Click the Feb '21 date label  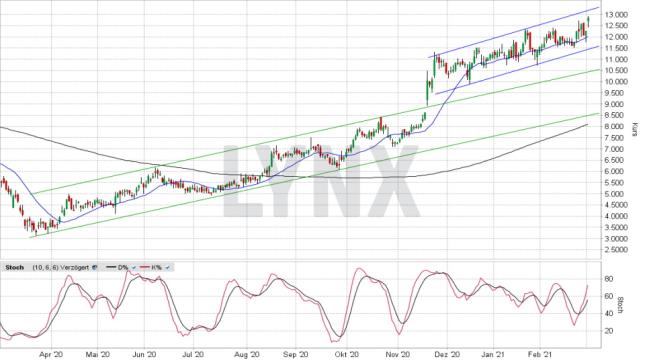pos(540,354)
